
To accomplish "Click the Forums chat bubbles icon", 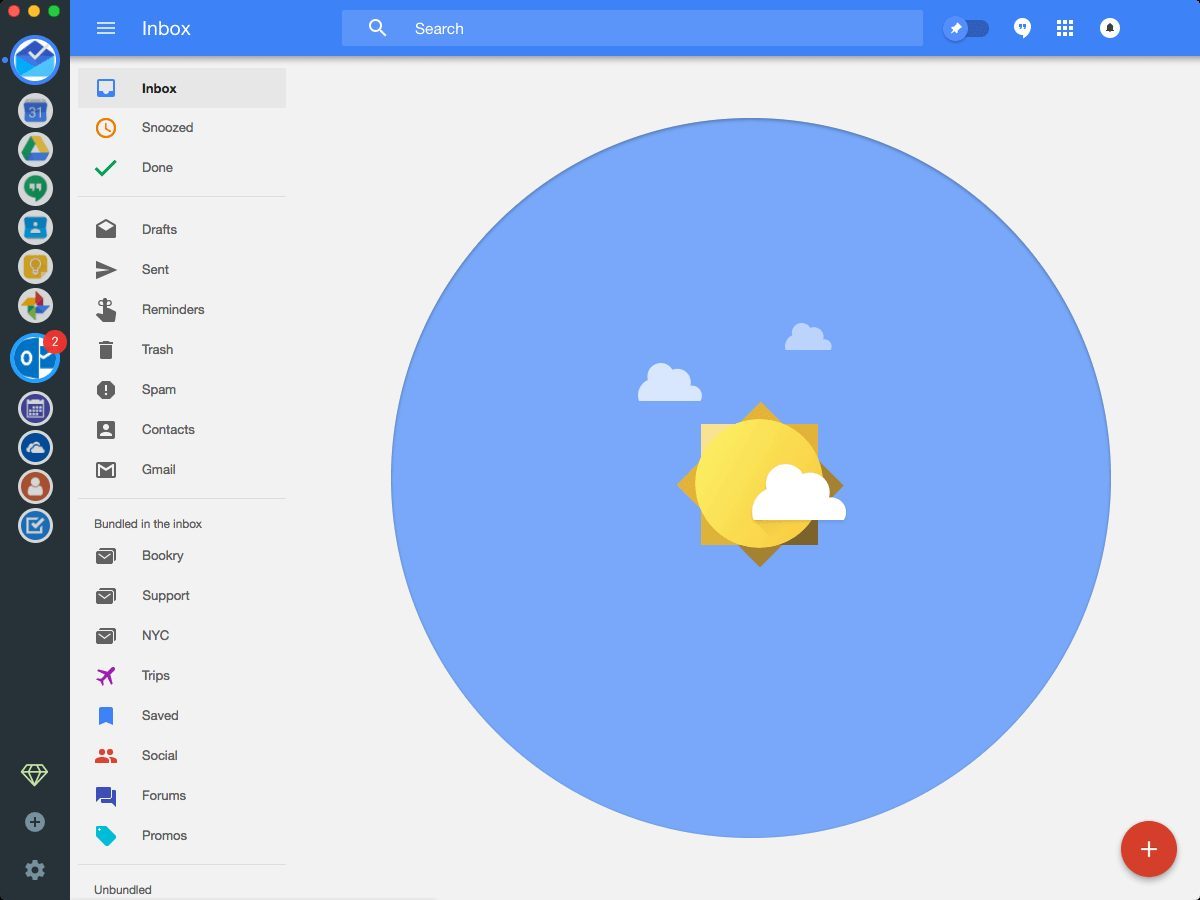I will click(x=106, y=796).
